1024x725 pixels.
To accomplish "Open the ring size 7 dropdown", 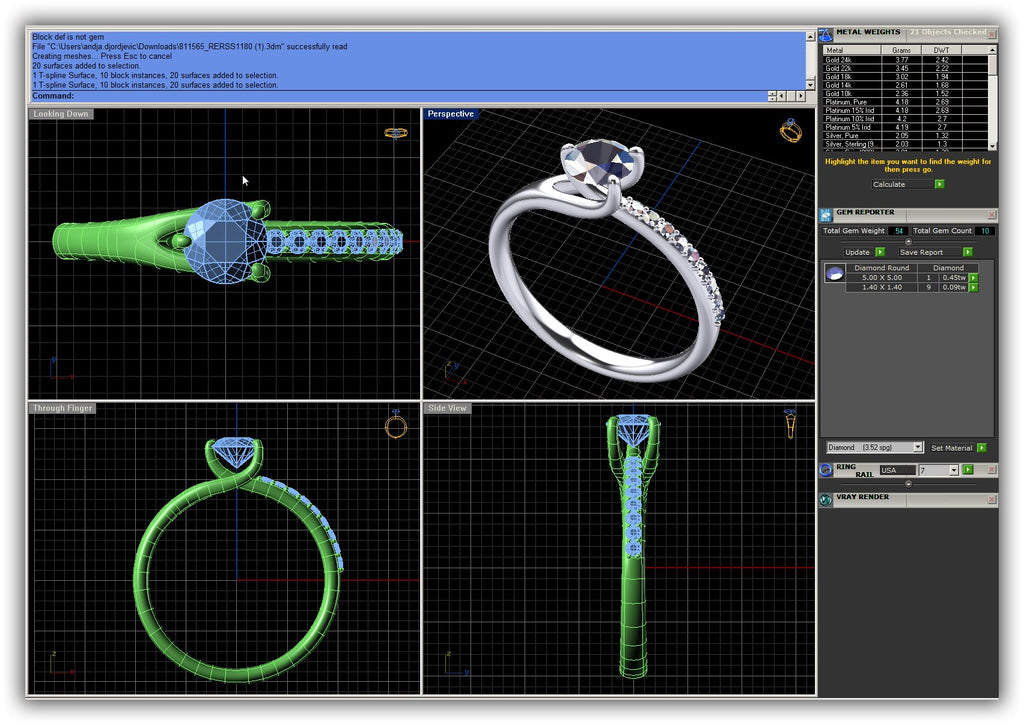I will 953,469.
